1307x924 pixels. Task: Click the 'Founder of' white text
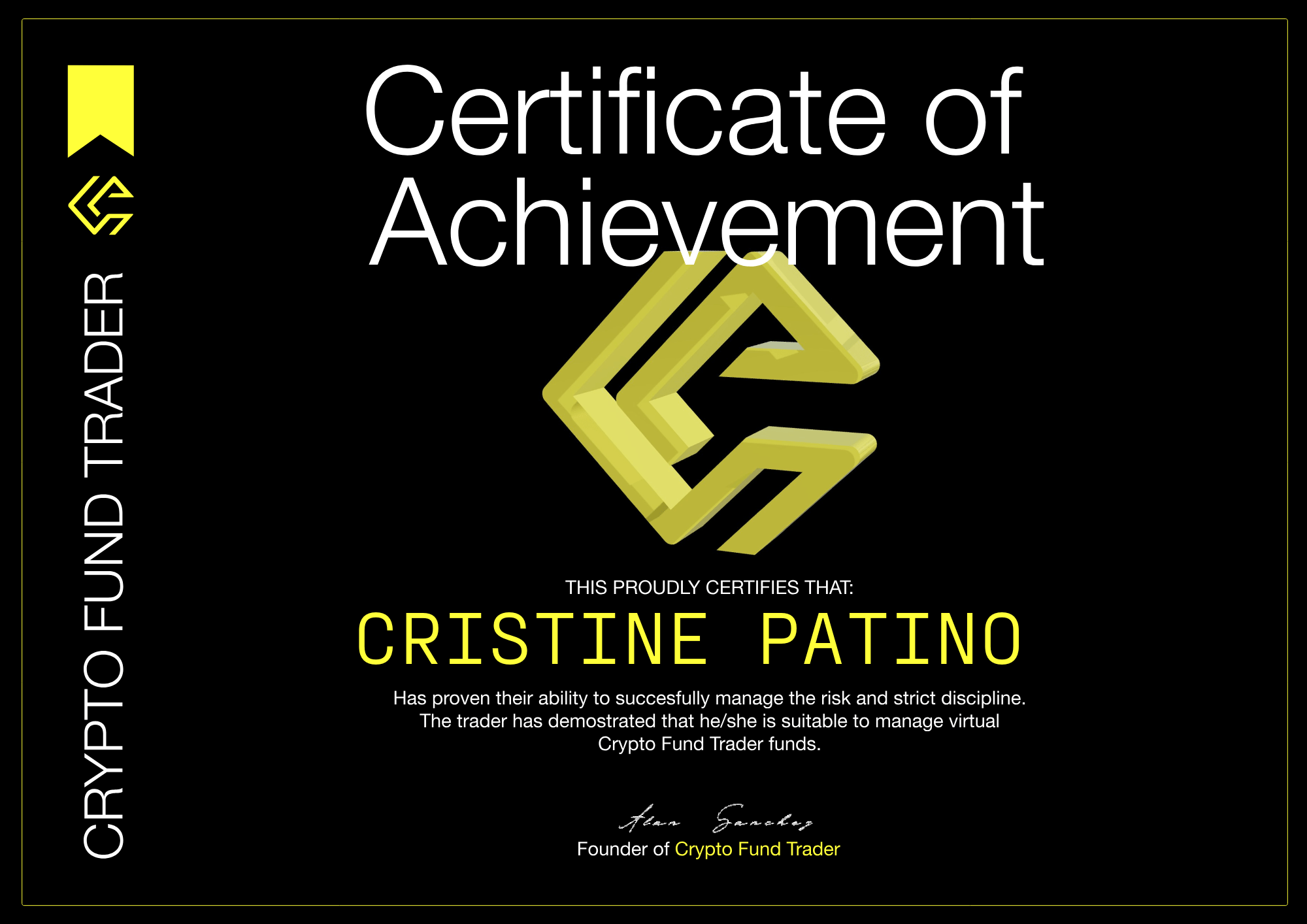(x=623, y=849)
